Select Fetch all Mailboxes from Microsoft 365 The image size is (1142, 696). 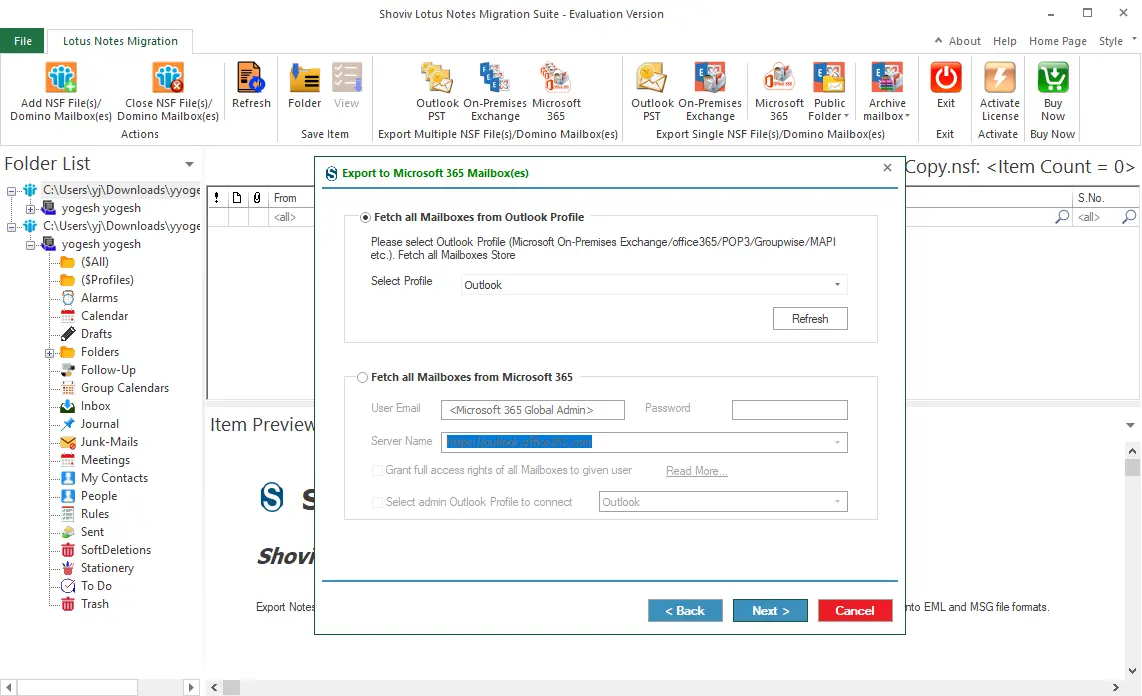(363, 377)
